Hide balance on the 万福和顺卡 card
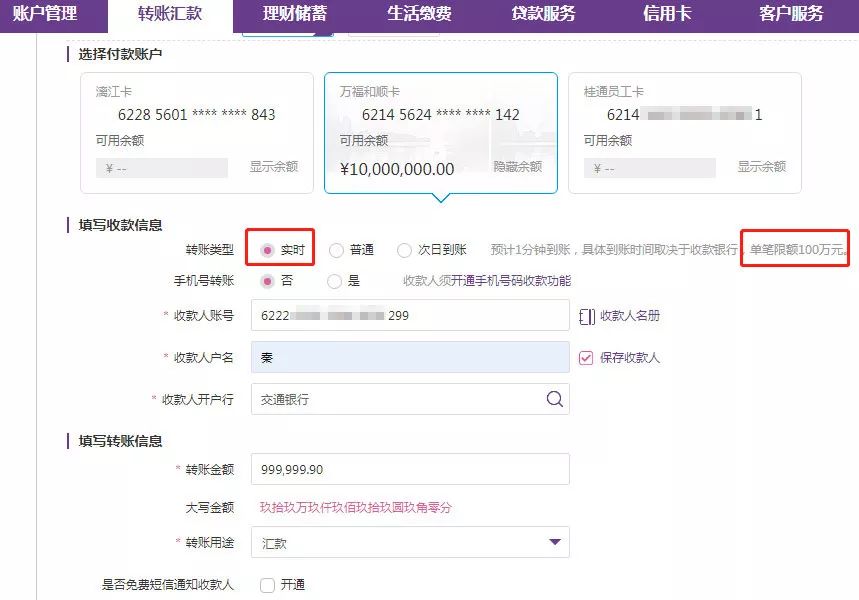 (518, 167)
